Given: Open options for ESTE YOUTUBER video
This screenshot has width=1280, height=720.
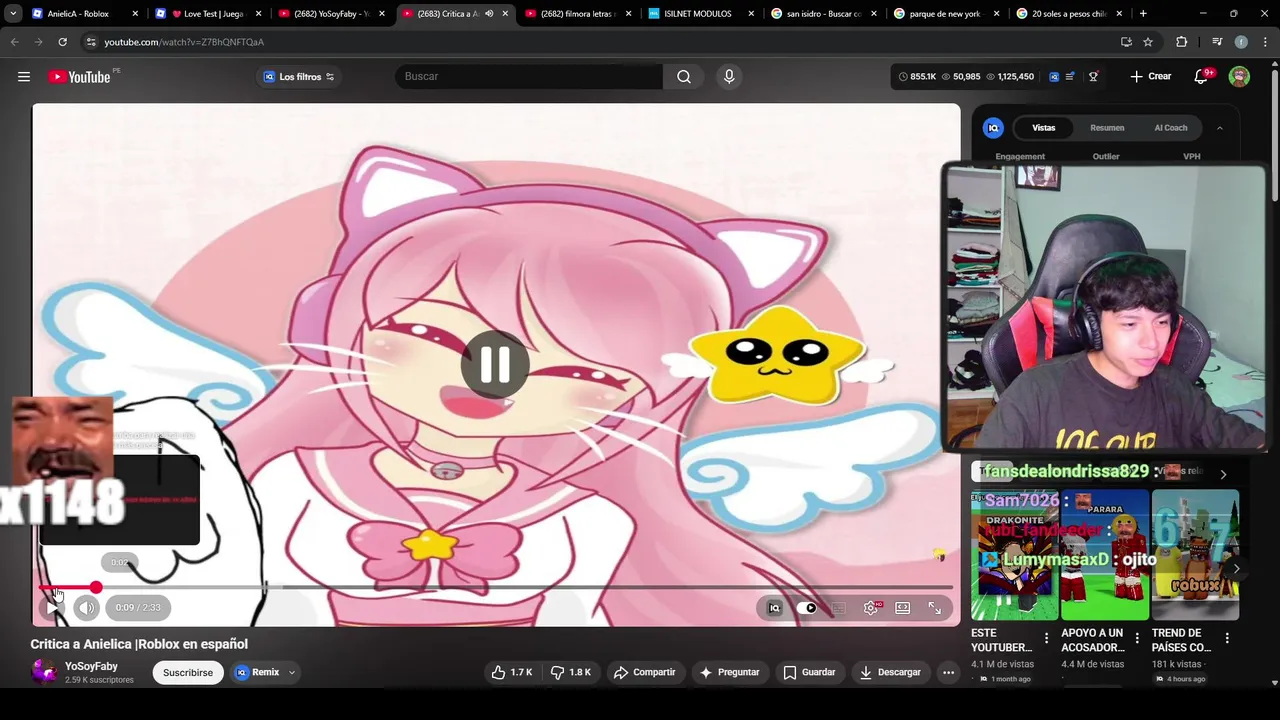Looking at the screenshot, I should tap(1047, 638).
